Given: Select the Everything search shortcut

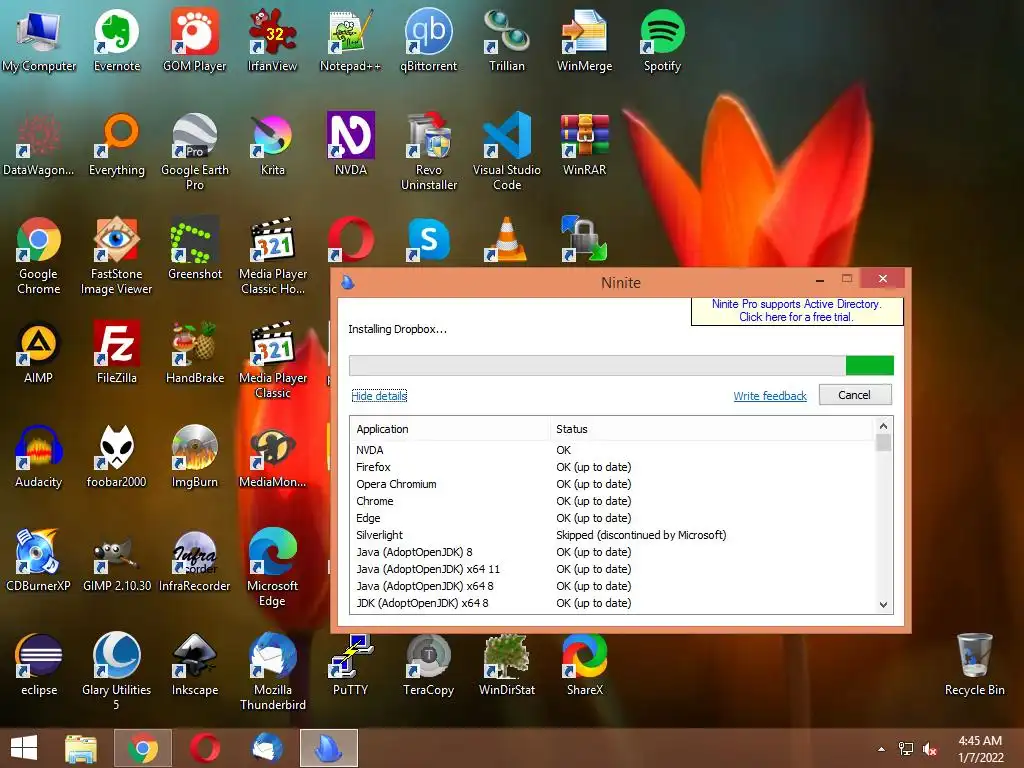Looking at the screenshot, I should pos(116,145).
